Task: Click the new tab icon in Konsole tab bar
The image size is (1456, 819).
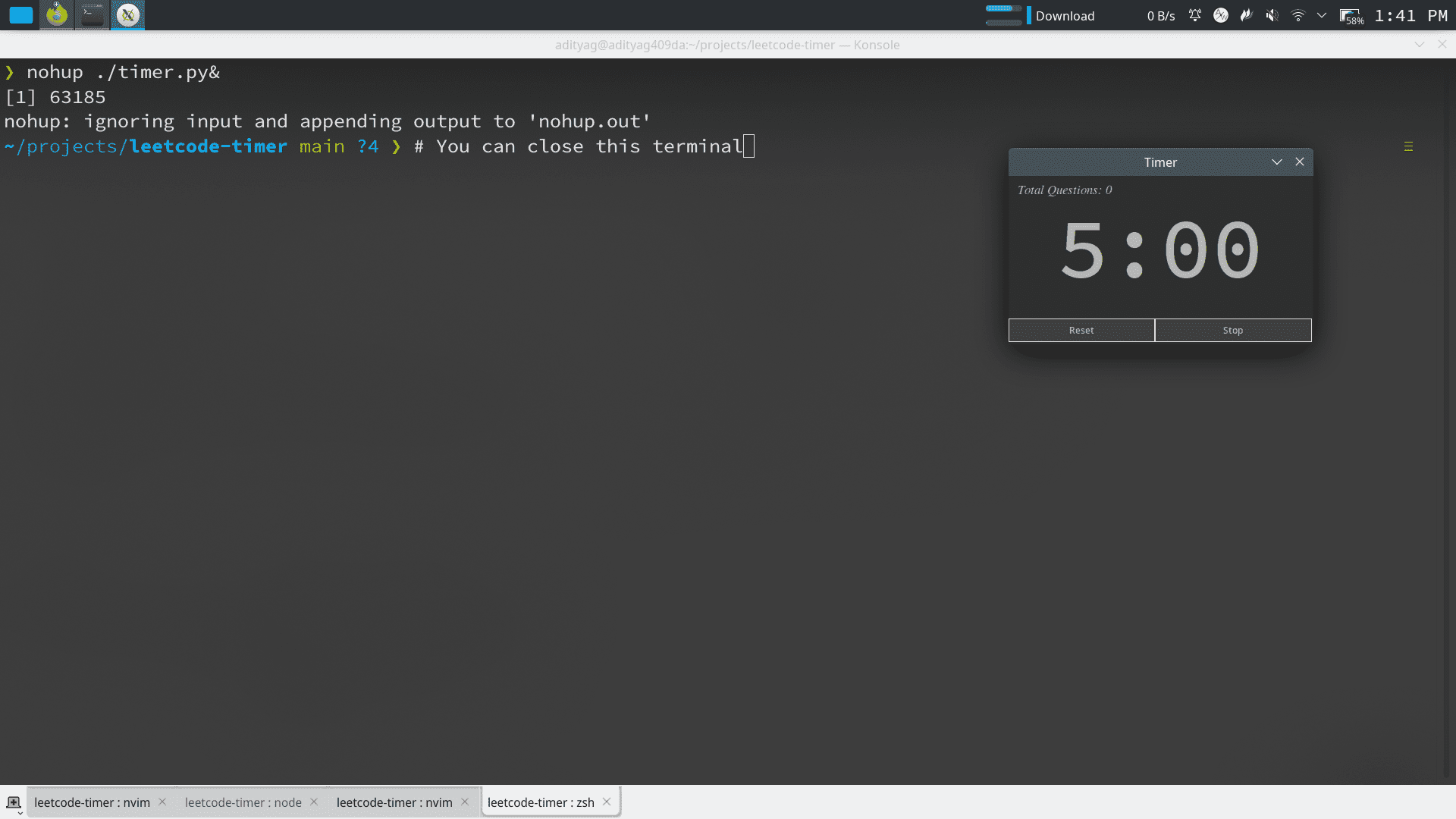Action: pos(14,802)
